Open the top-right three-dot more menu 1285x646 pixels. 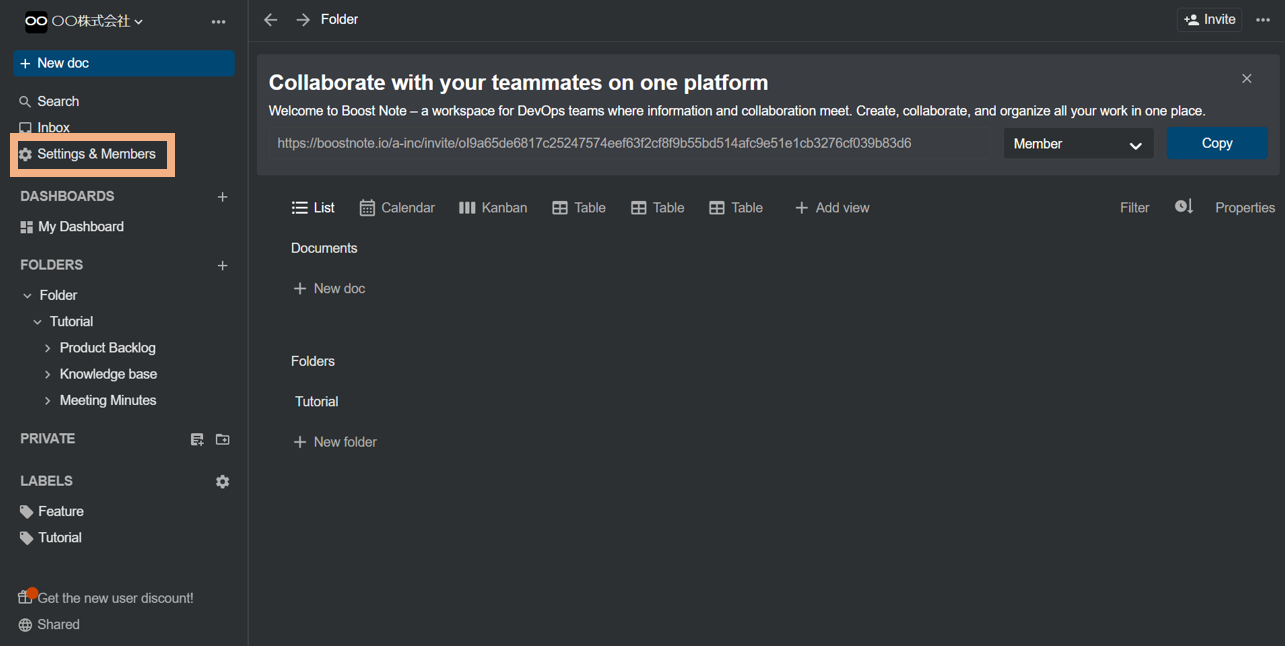(x=1262, y=20)
